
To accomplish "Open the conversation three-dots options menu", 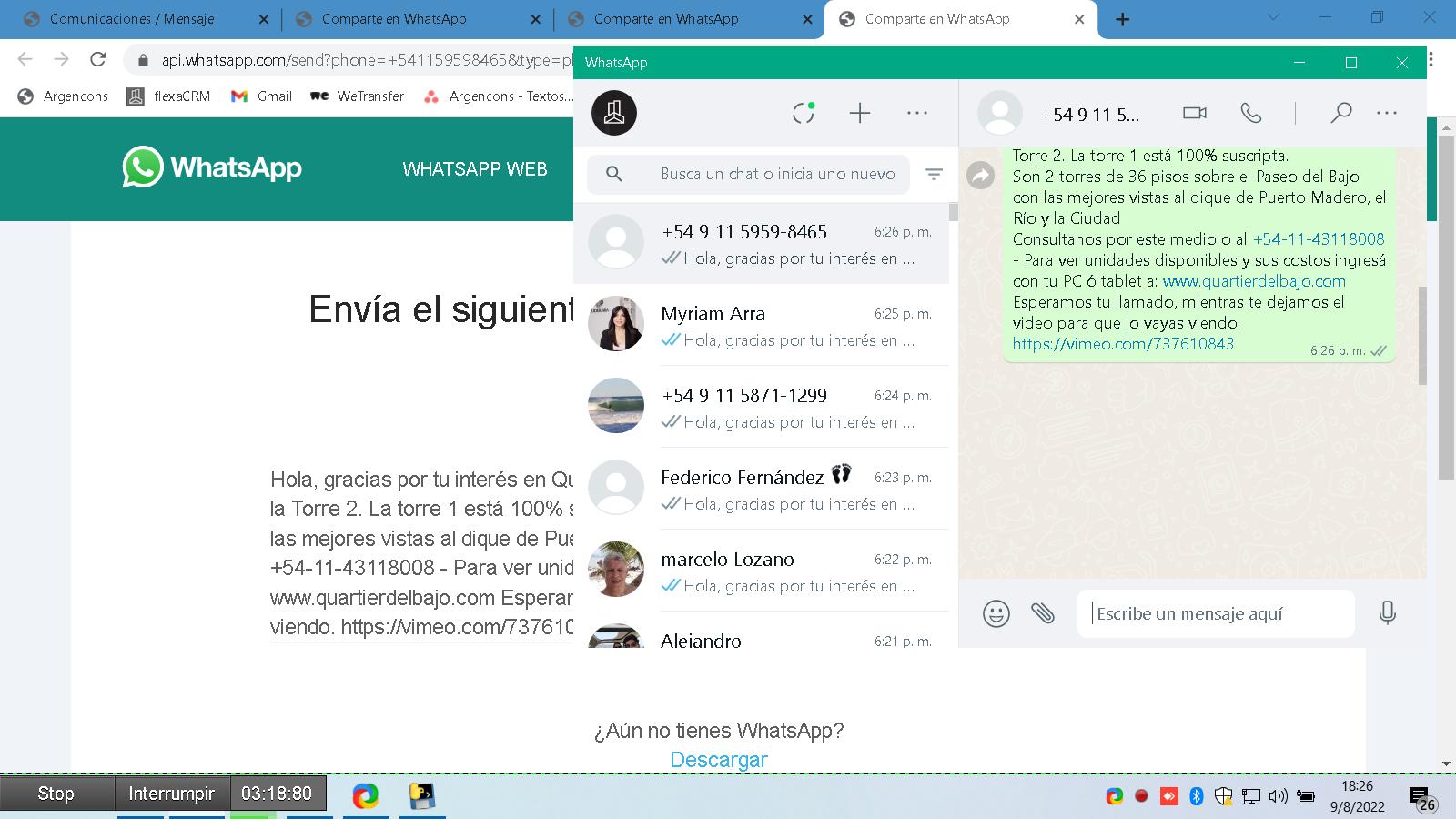I will pyautogui.click(x=1387, y=113).
